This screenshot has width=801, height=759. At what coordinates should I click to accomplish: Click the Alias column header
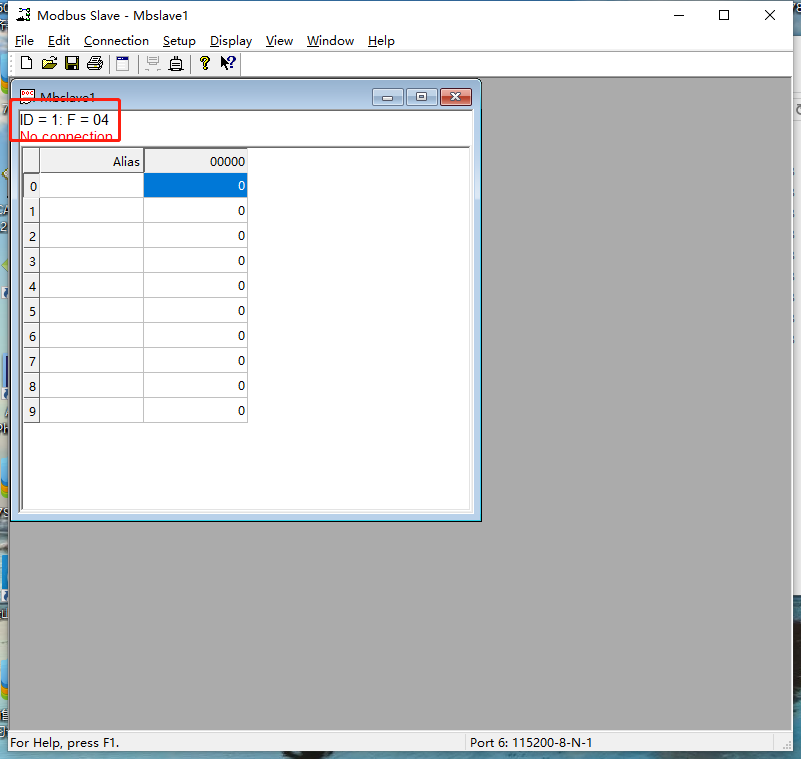coord(92,161)
